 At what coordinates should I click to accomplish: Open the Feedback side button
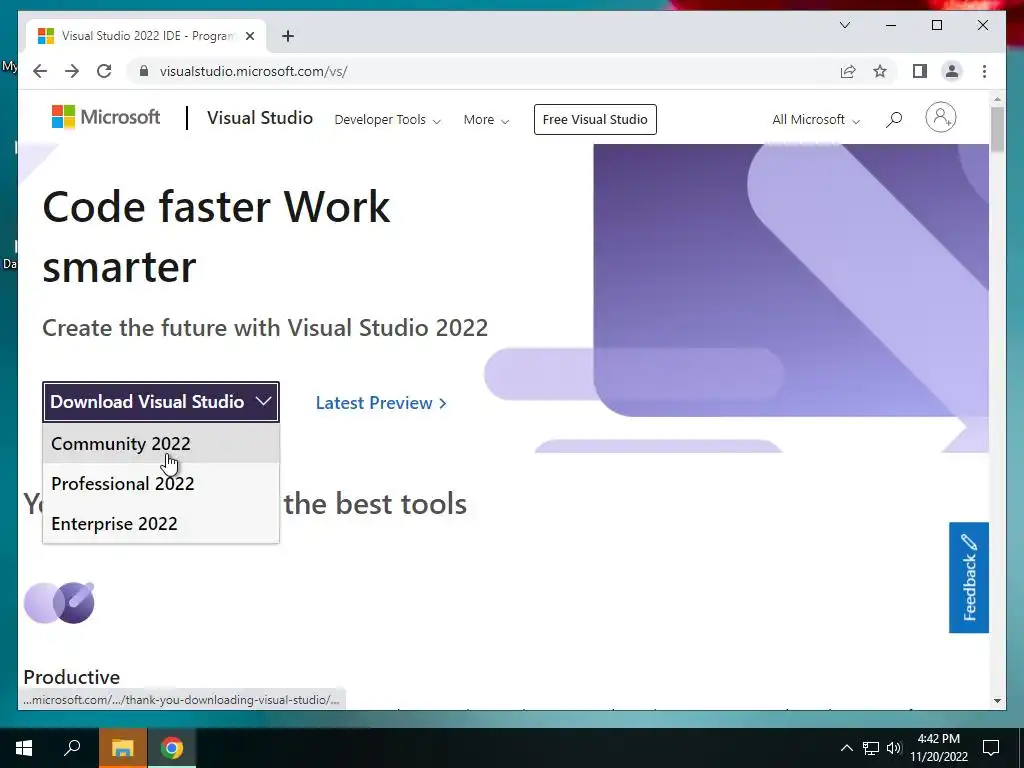(x=968, y=577)
